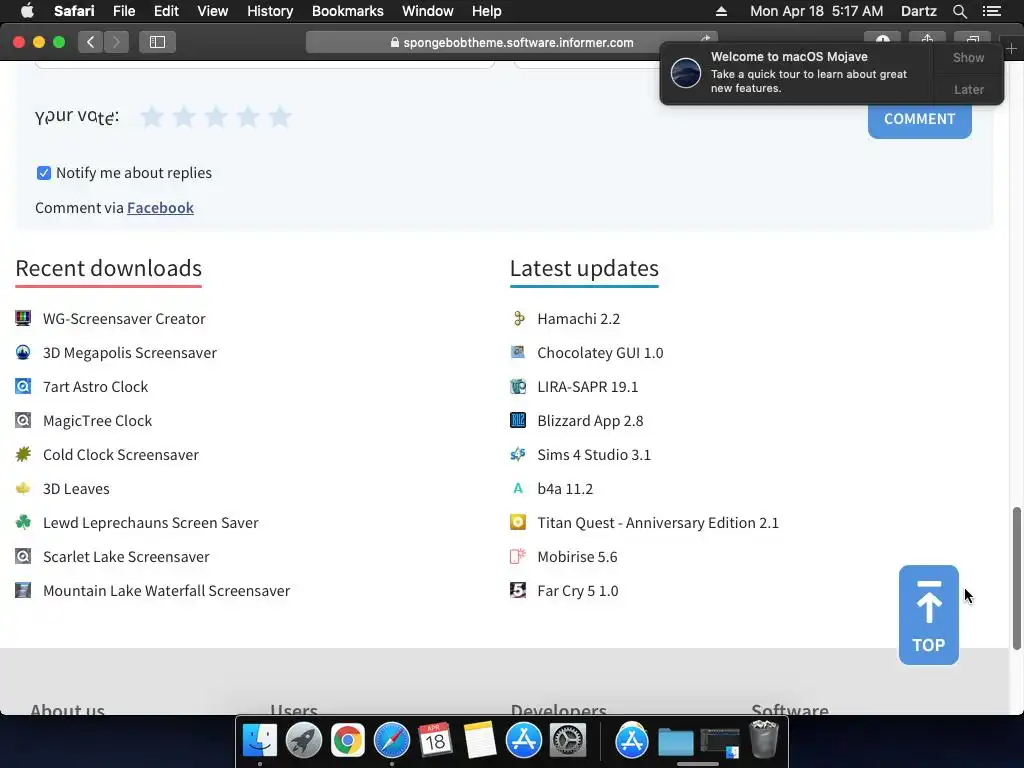Click the Far Cry 5 icon
This screenshot has height=768, width=1024.
[518, 590]
